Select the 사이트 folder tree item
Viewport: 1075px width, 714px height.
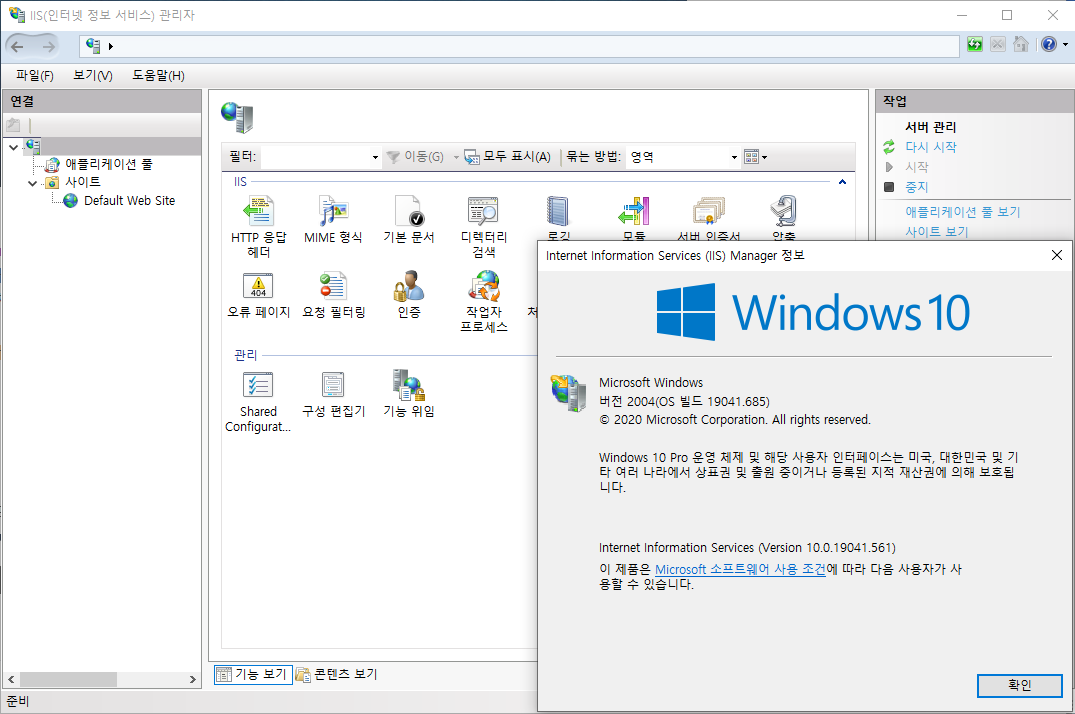(x=83, y=182)
